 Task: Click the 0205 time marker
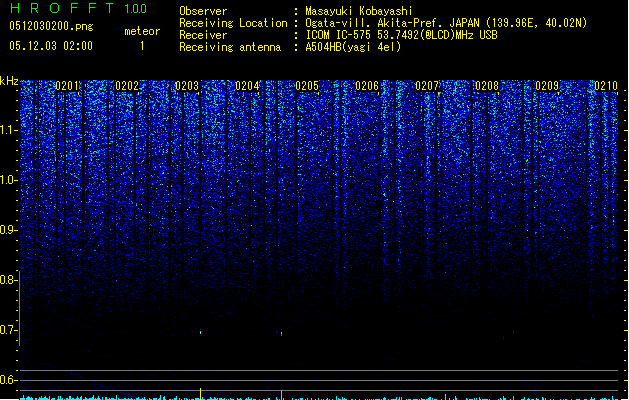click(307, 86)
